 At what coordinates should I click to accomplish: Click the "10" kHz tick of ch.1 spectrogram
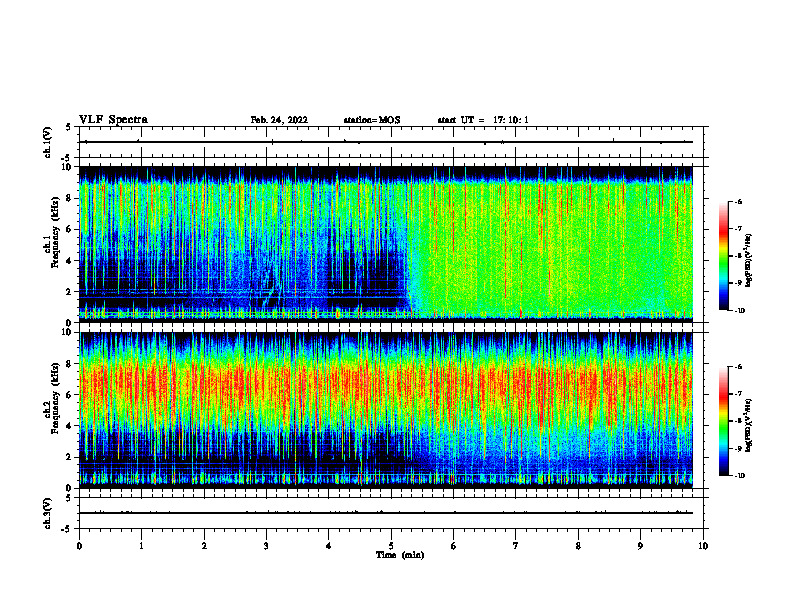[x=68, y=167]
